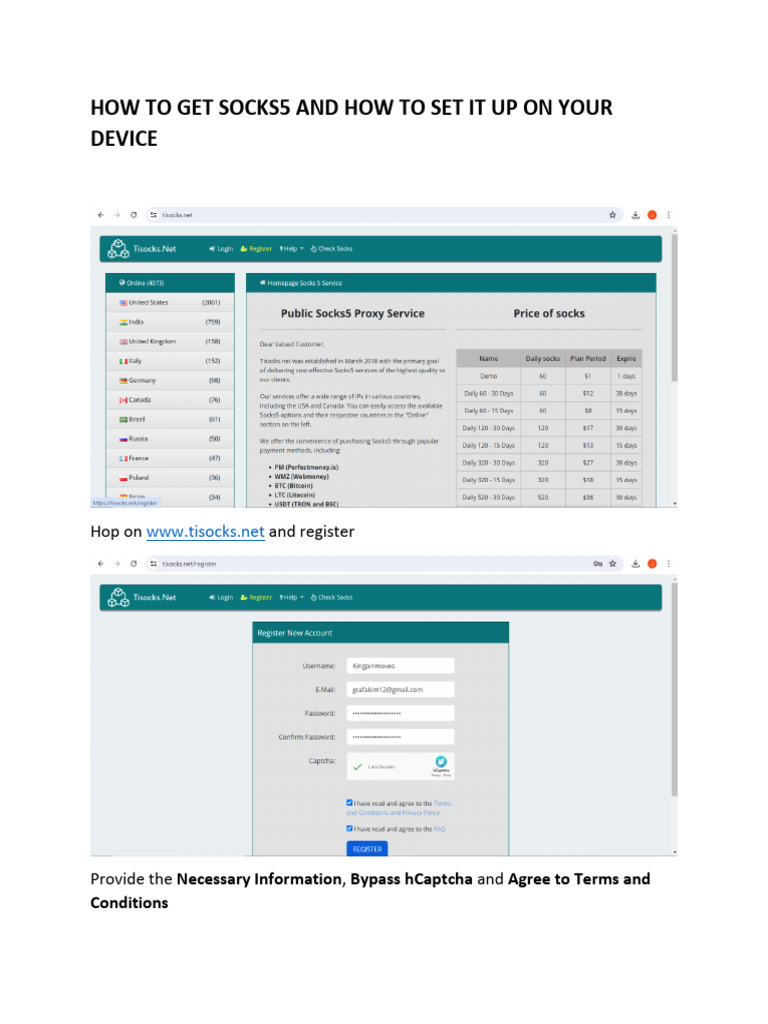Click the forward arrow in the register page browser

click(117, 564)
